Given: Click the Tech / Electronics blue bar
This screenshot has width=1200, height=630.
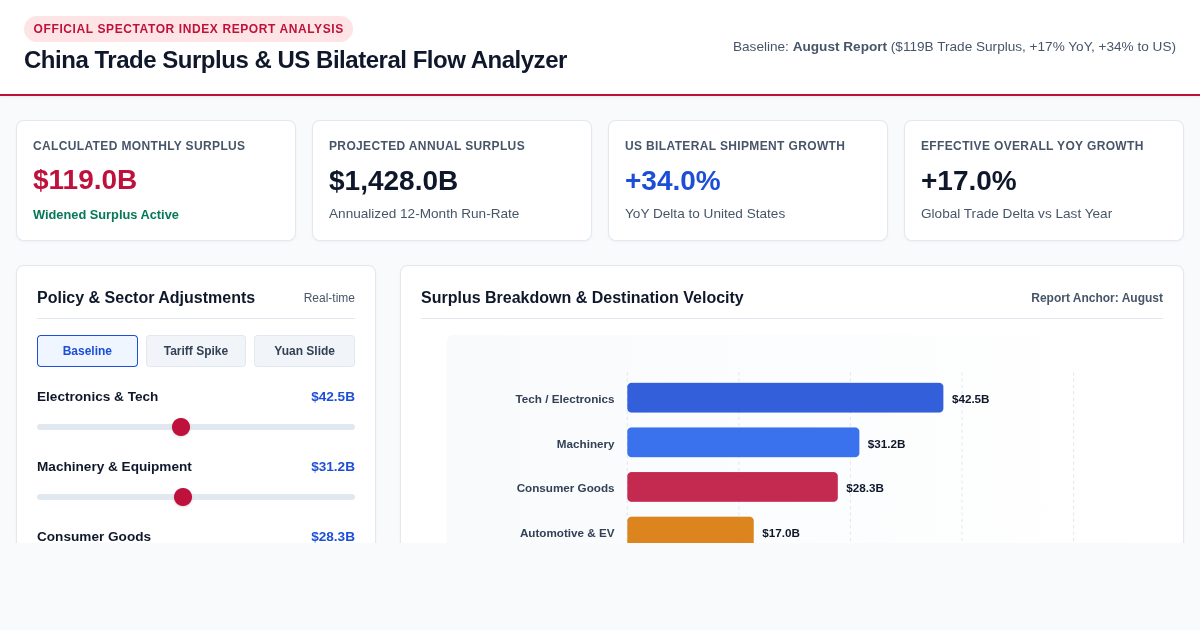Looking at the screenshot, I should point(785,398).
